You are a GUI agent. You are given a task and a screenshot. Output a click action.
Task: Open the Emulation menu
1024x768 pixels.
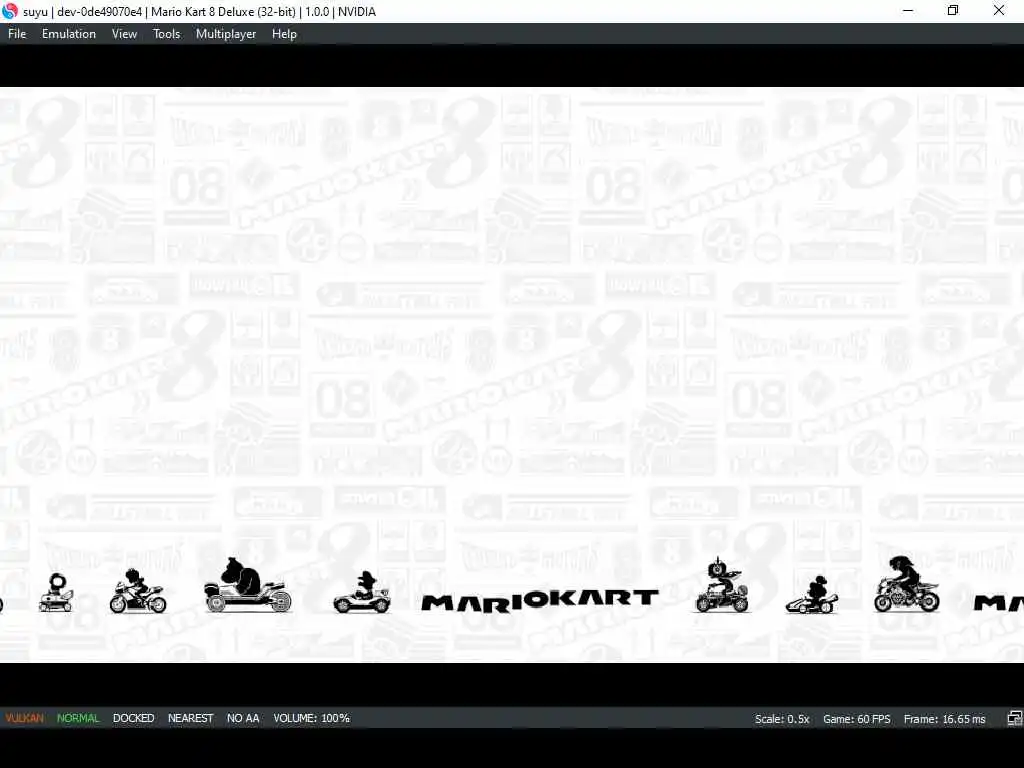(69, 34)
